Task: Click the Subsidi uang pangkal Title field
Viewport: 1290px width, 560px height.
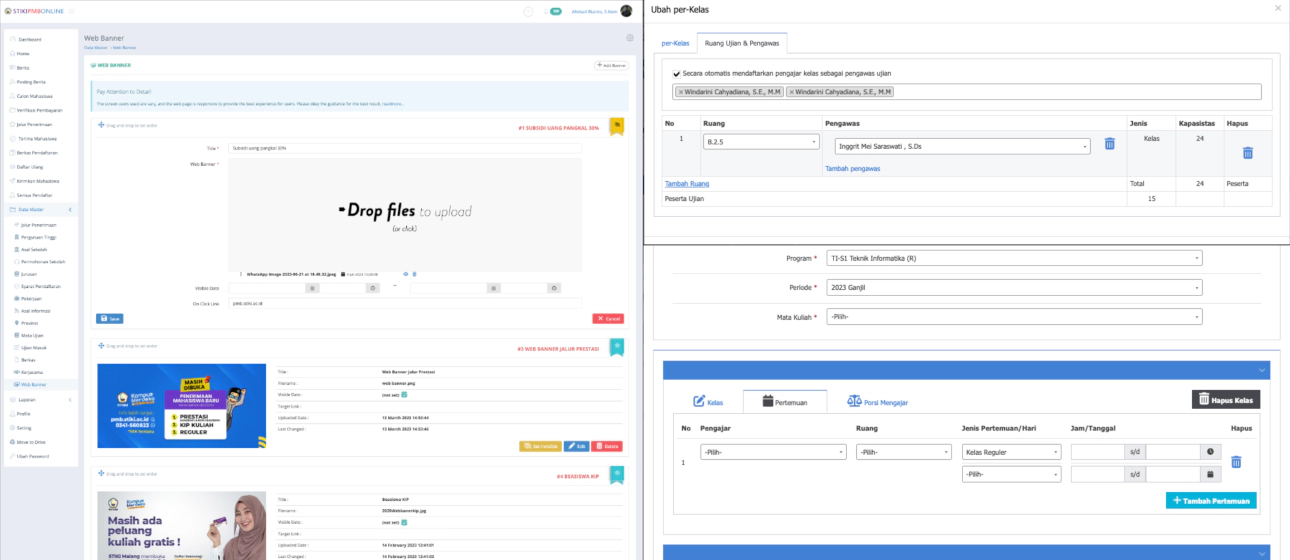Action: point(405,148)
